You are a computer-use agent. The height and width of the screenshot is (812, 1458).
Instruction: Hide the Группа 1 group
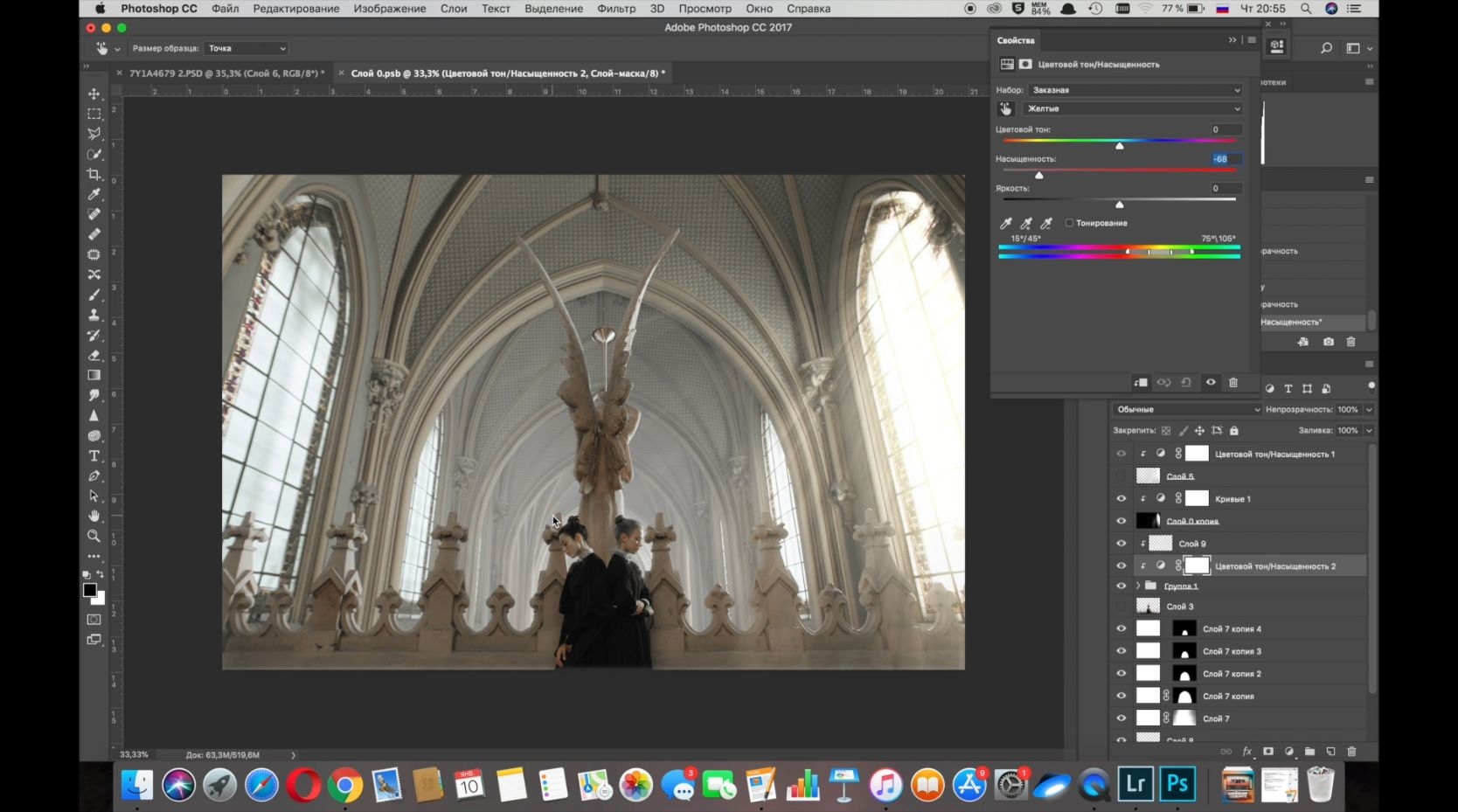tap(1121, 586)
